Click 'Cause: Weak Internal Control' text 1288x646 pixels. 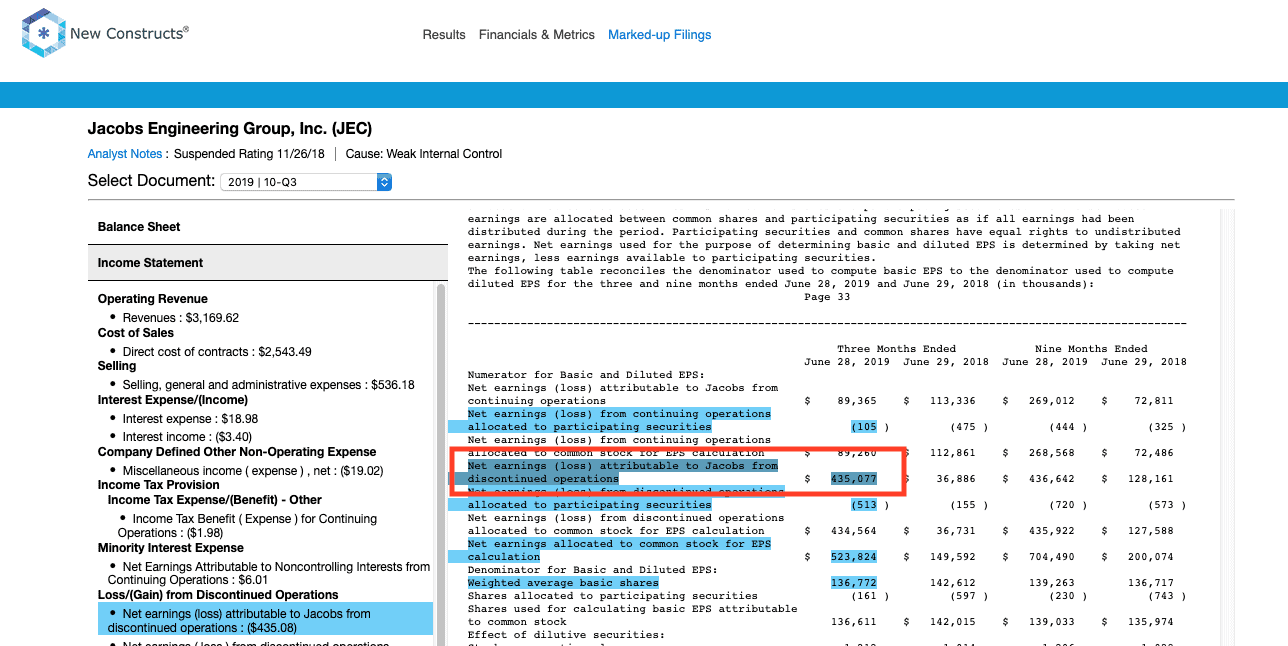424,154
